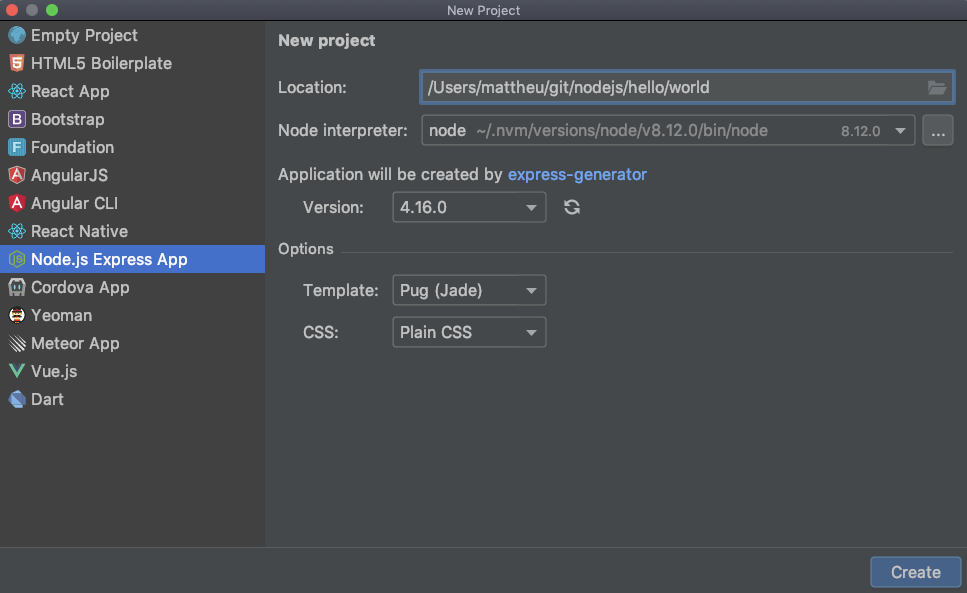
Task: Browse for location using folder icon
Action: click(x=937, y=88)
